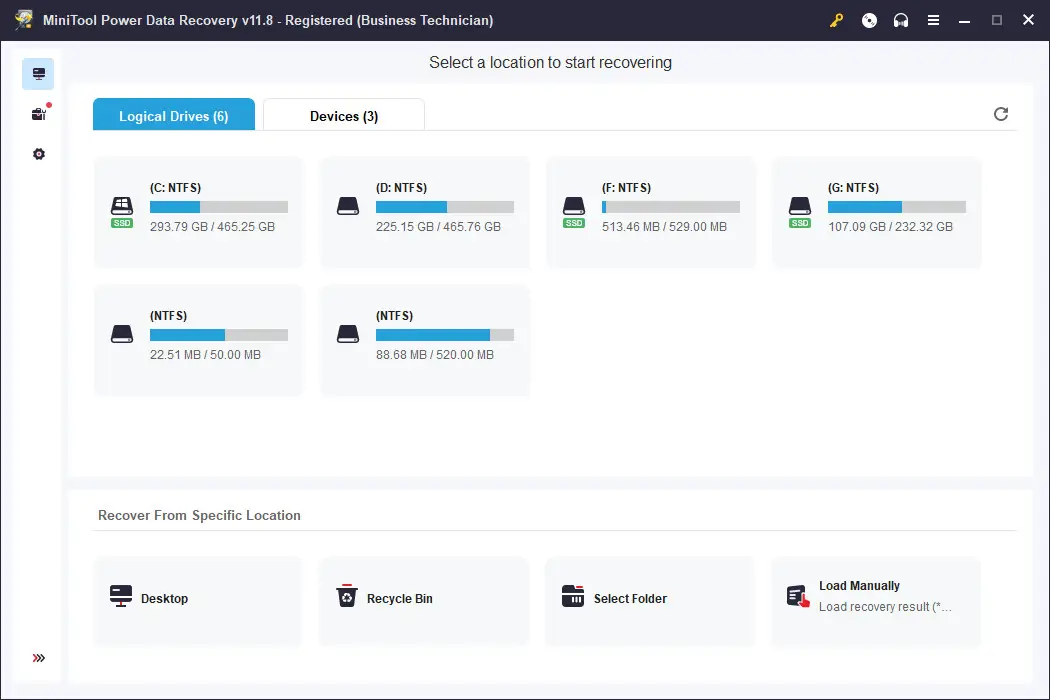Screen dimensions: 1050x700
Task: Open the hamburger menu
Action: (x=933, y=20)
